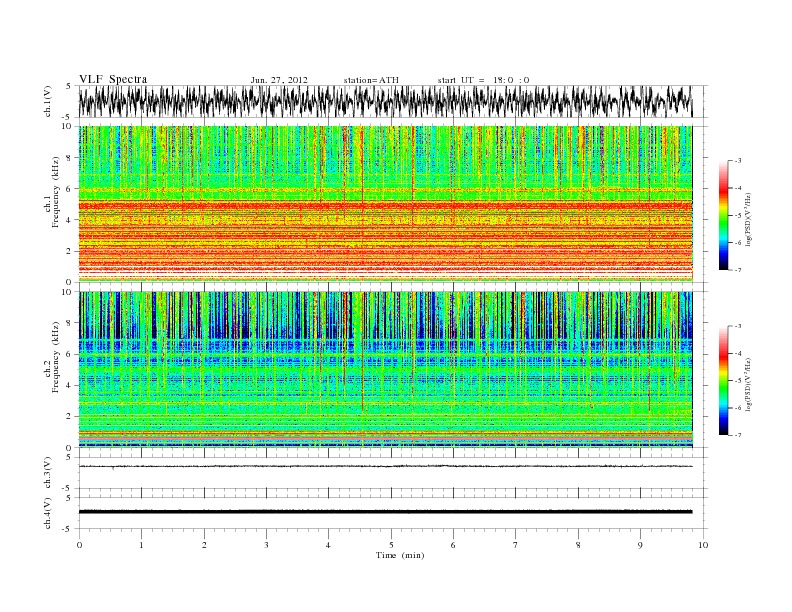792x612 pixels.
Task: Click the "5" tick on ch.1(V) axis
Action: [69, 86]
